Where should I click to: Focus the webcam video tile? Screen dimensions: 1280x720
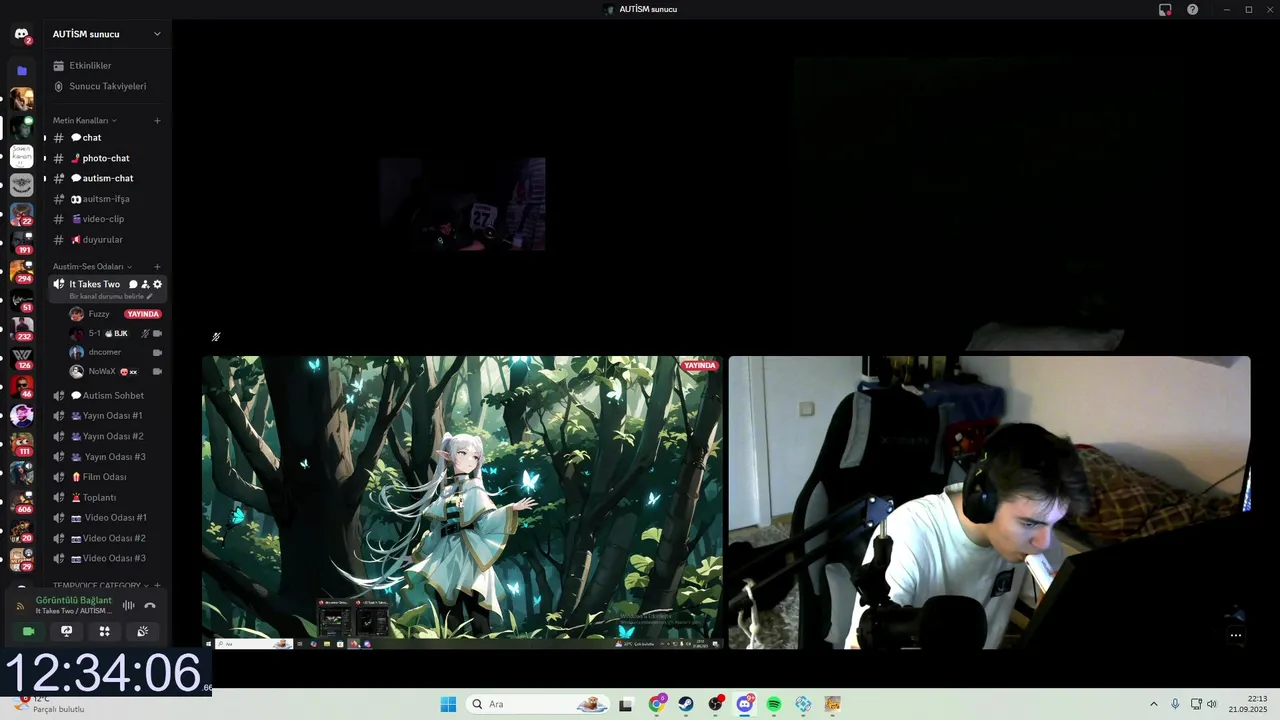click(x=989, y=502)
